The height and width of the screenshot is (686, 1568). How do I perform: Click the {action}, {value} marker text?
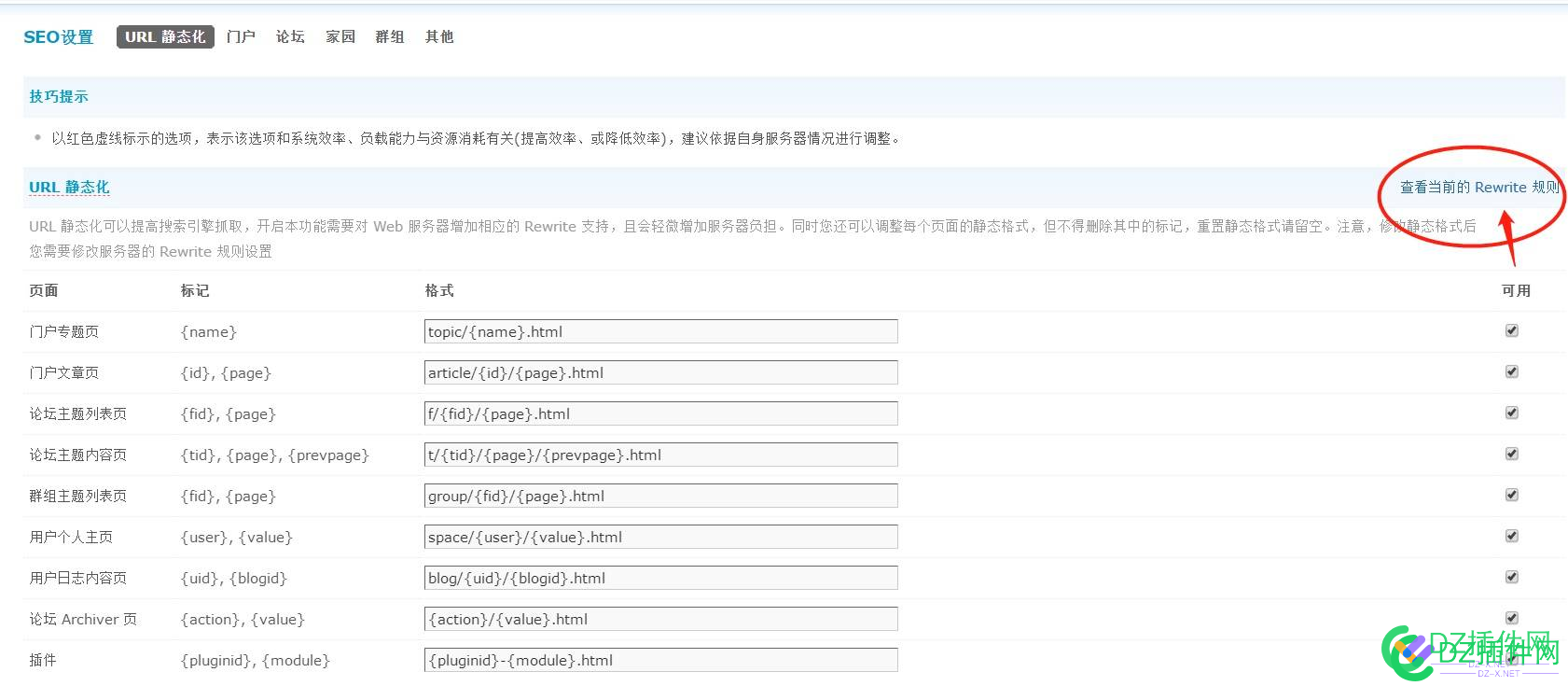click(243, 619)
